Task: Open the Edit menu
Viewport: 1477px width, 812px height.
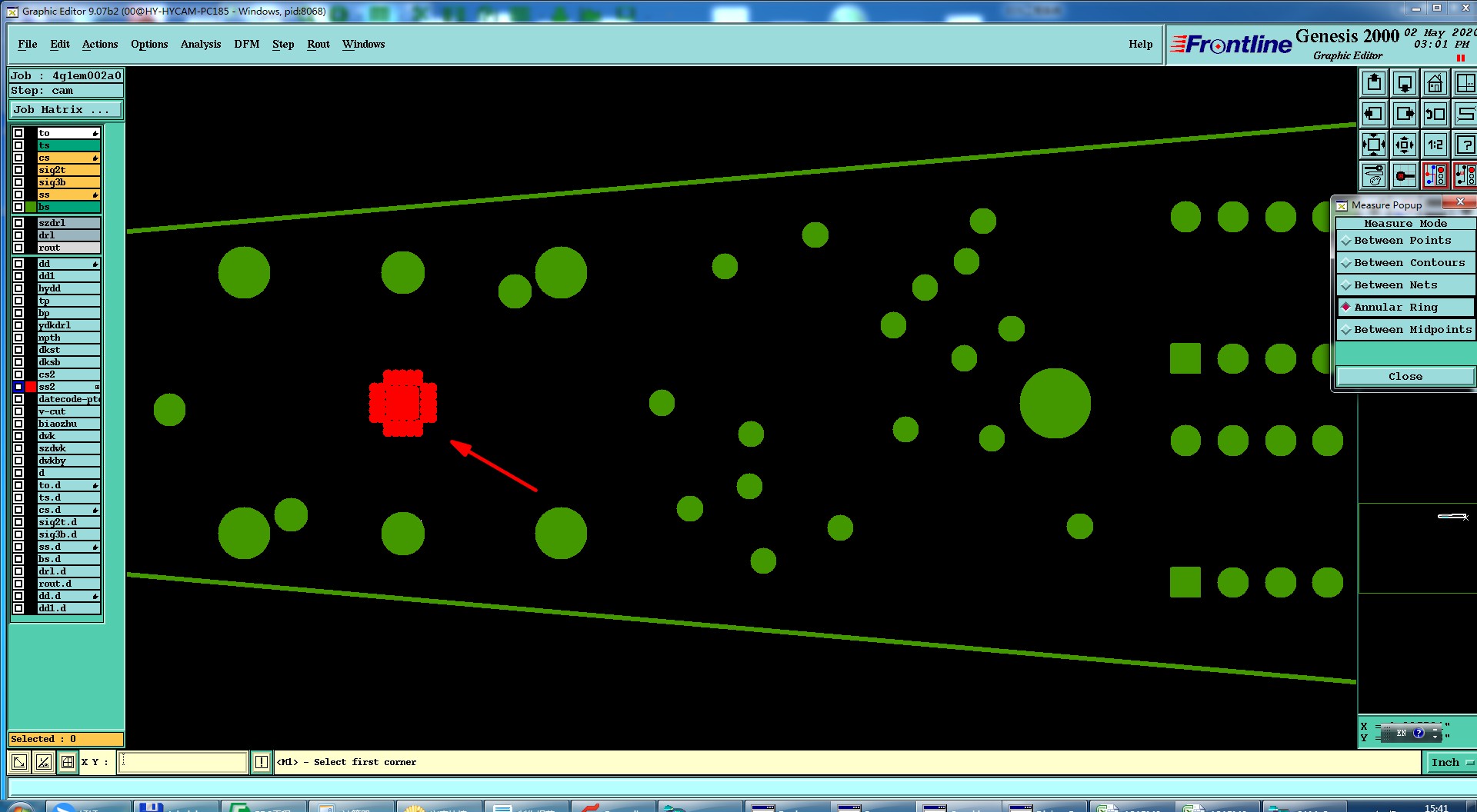Action: 60,45
